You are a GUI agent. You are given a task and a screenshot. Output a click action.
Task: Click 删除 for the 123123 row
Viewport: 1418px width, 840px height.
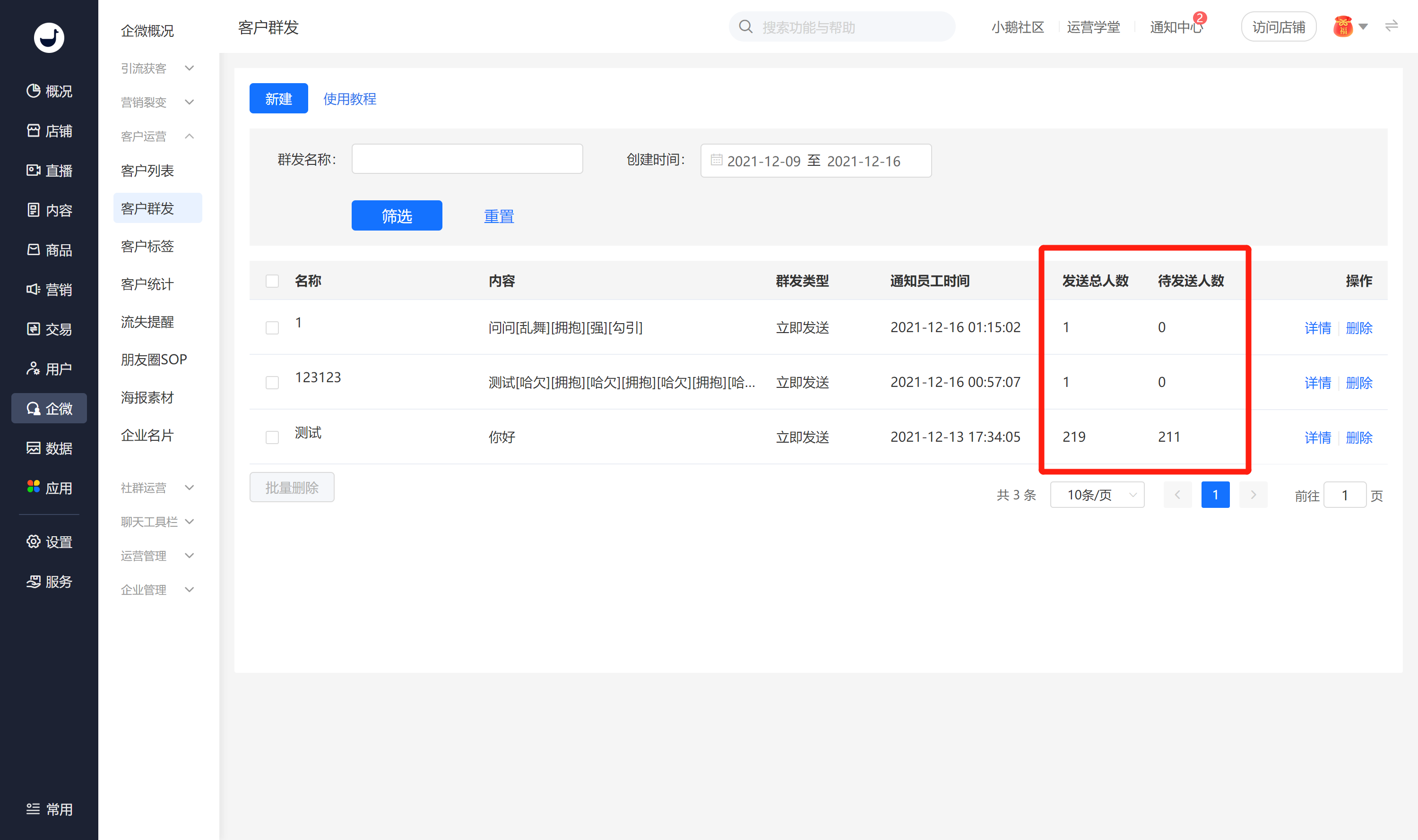[x=1358, y=383]
